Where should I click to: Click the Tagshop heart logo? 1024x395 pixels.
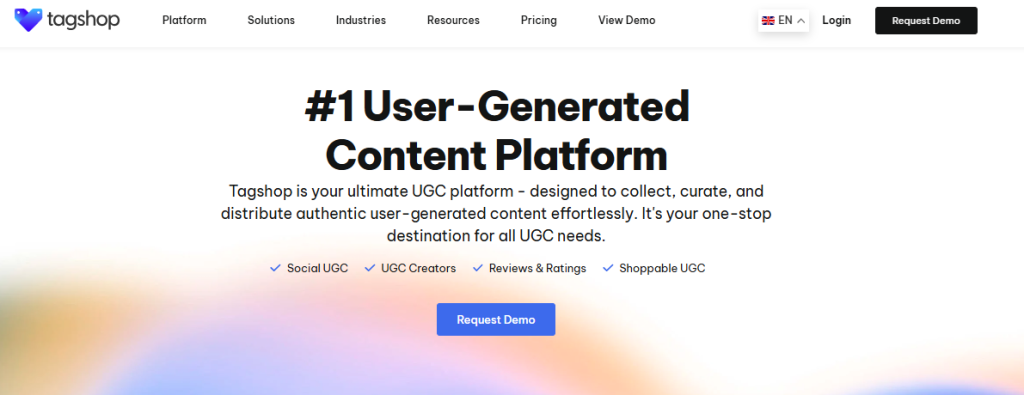click(x=29, y=20)
